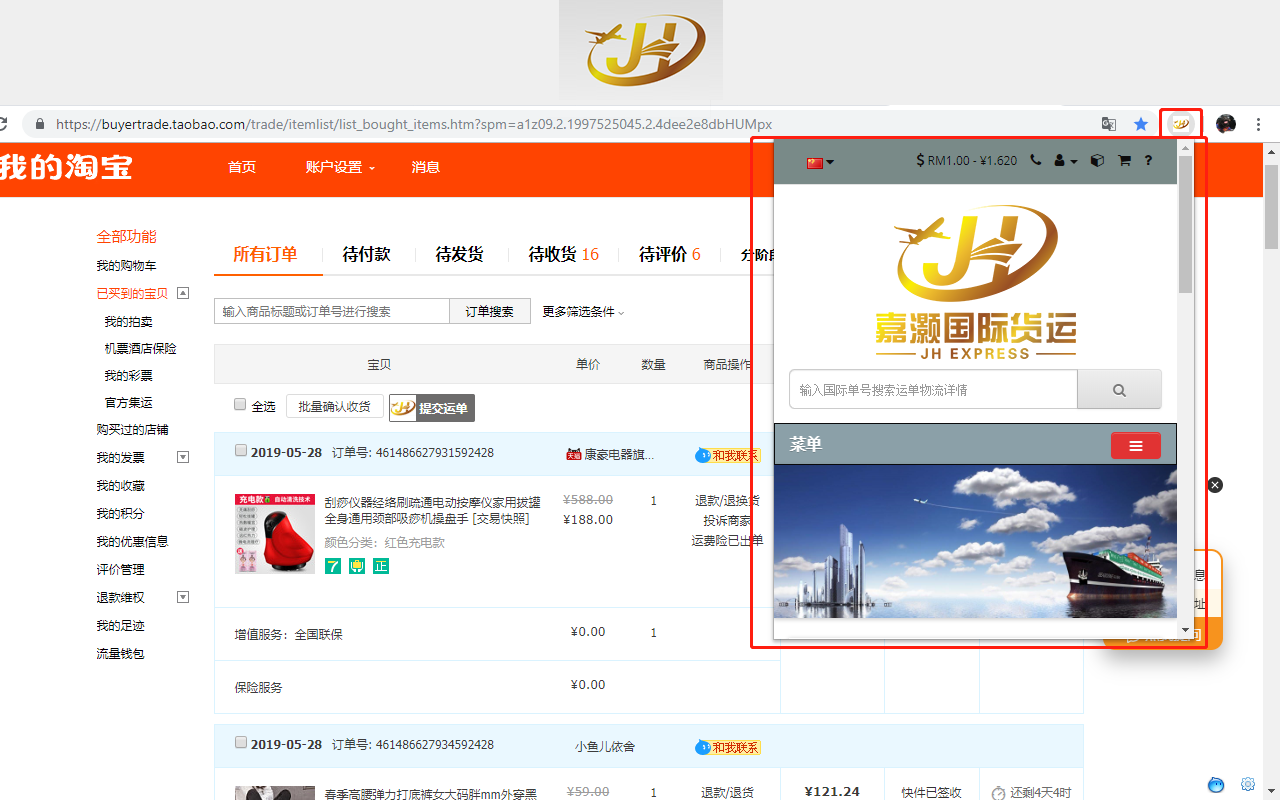Click the question mark help icon

[x=1148, y=160]
